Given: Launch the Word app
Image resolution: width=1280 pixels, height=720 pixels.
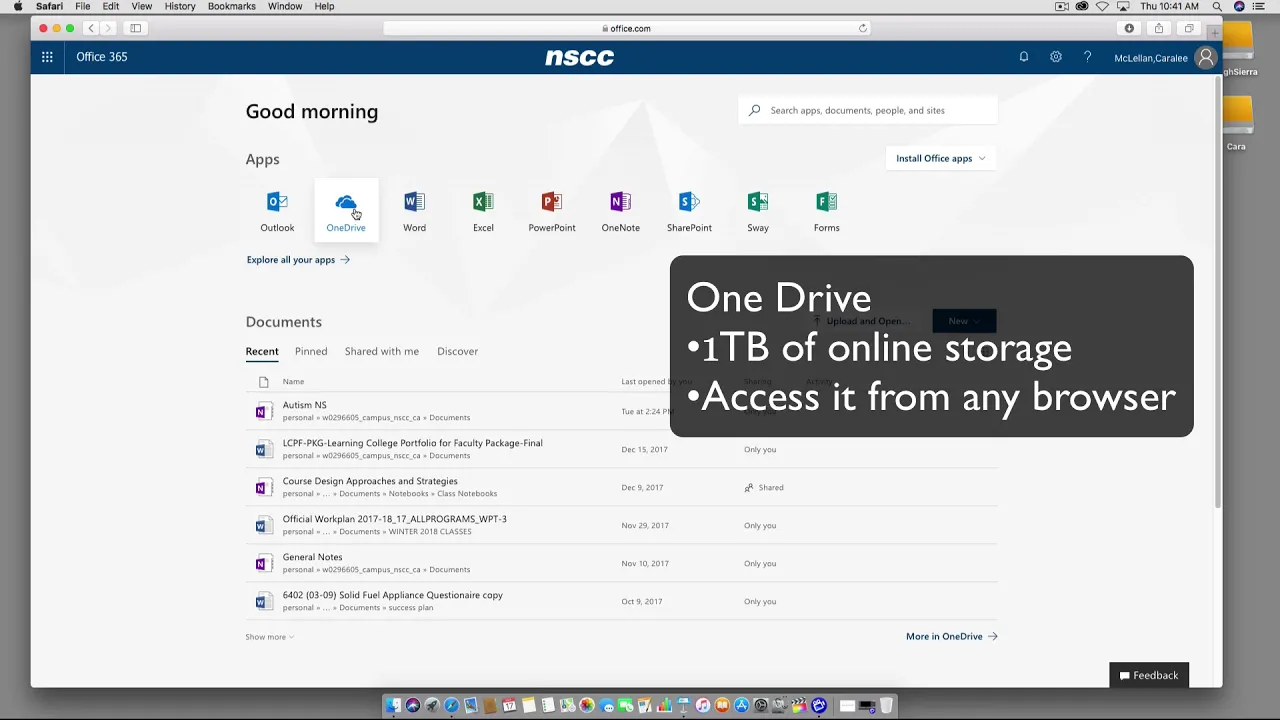Looking at the screenshot, I should pos(414,211).
